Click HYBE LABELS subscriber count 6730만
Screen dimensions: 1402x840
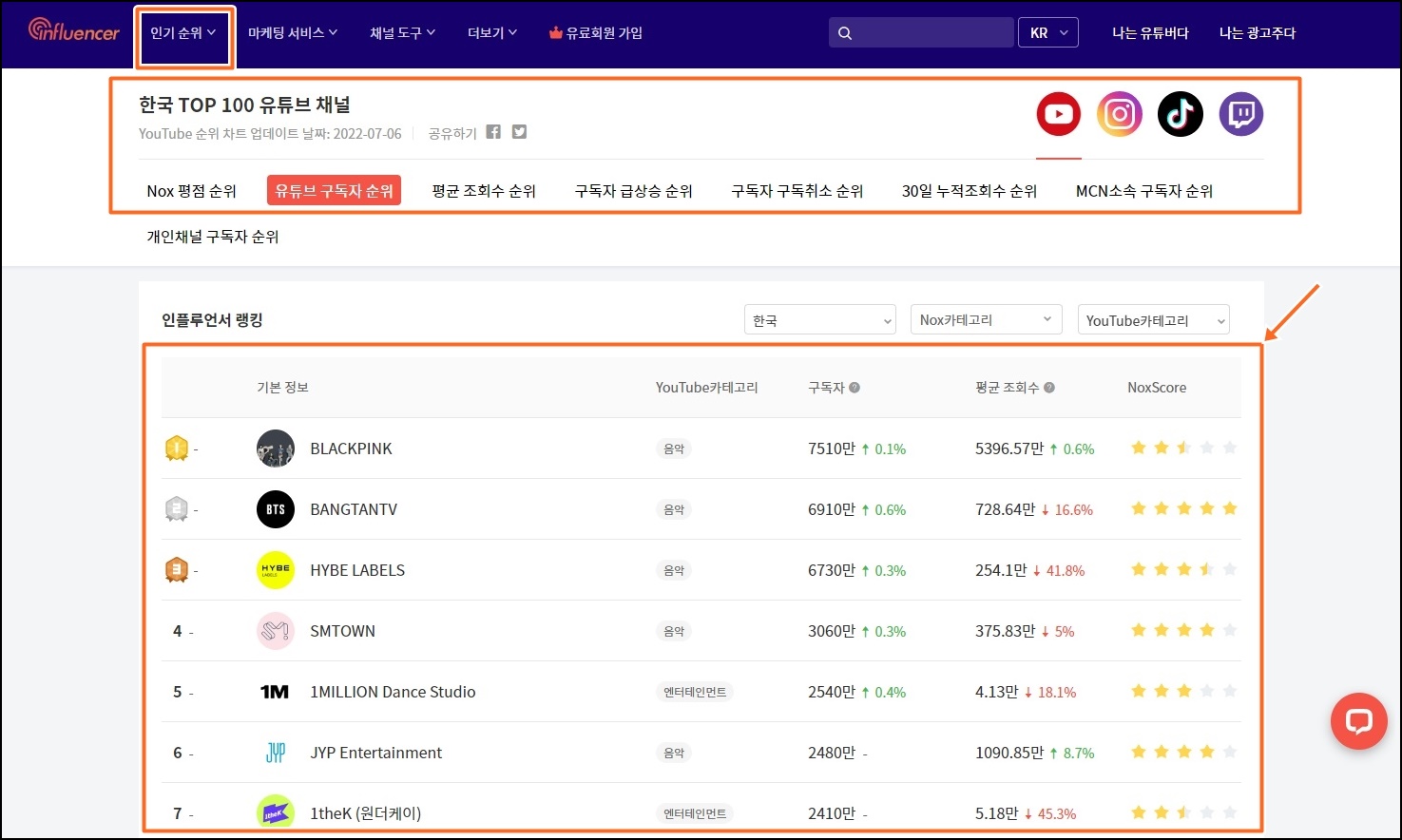pos(832,570)
